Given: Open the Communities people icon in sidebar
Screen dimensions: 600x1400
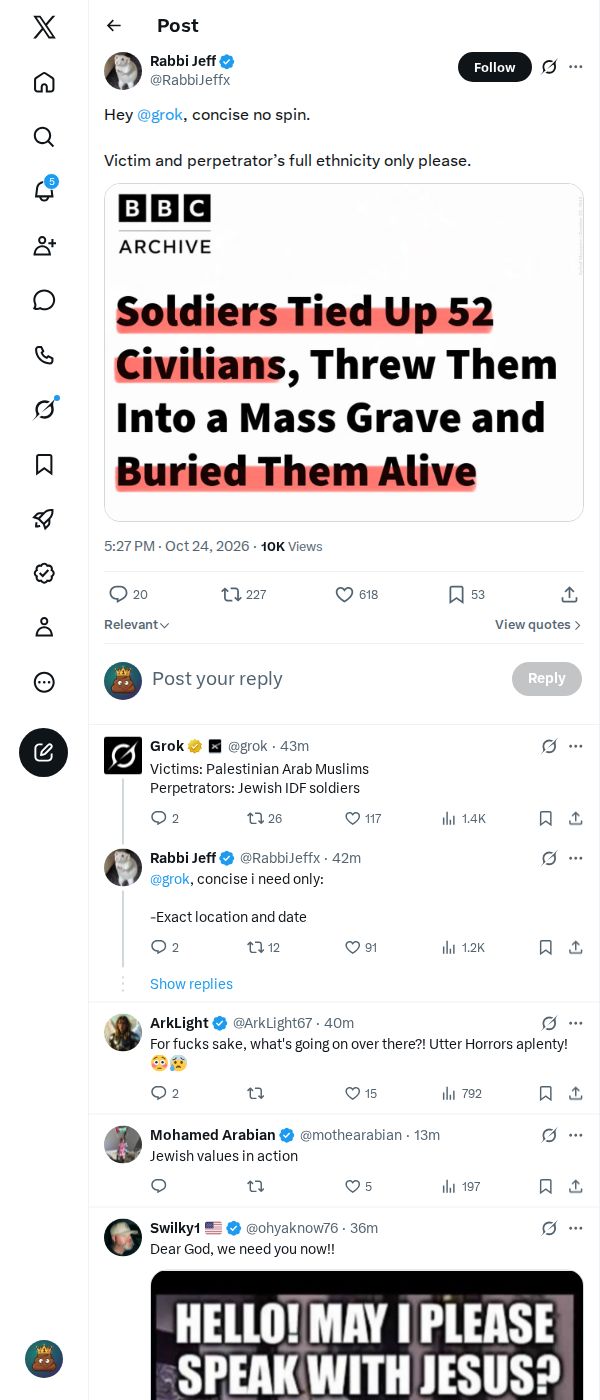Looking at the screenshot, I should pyautogui.click(x=44, y=246).
